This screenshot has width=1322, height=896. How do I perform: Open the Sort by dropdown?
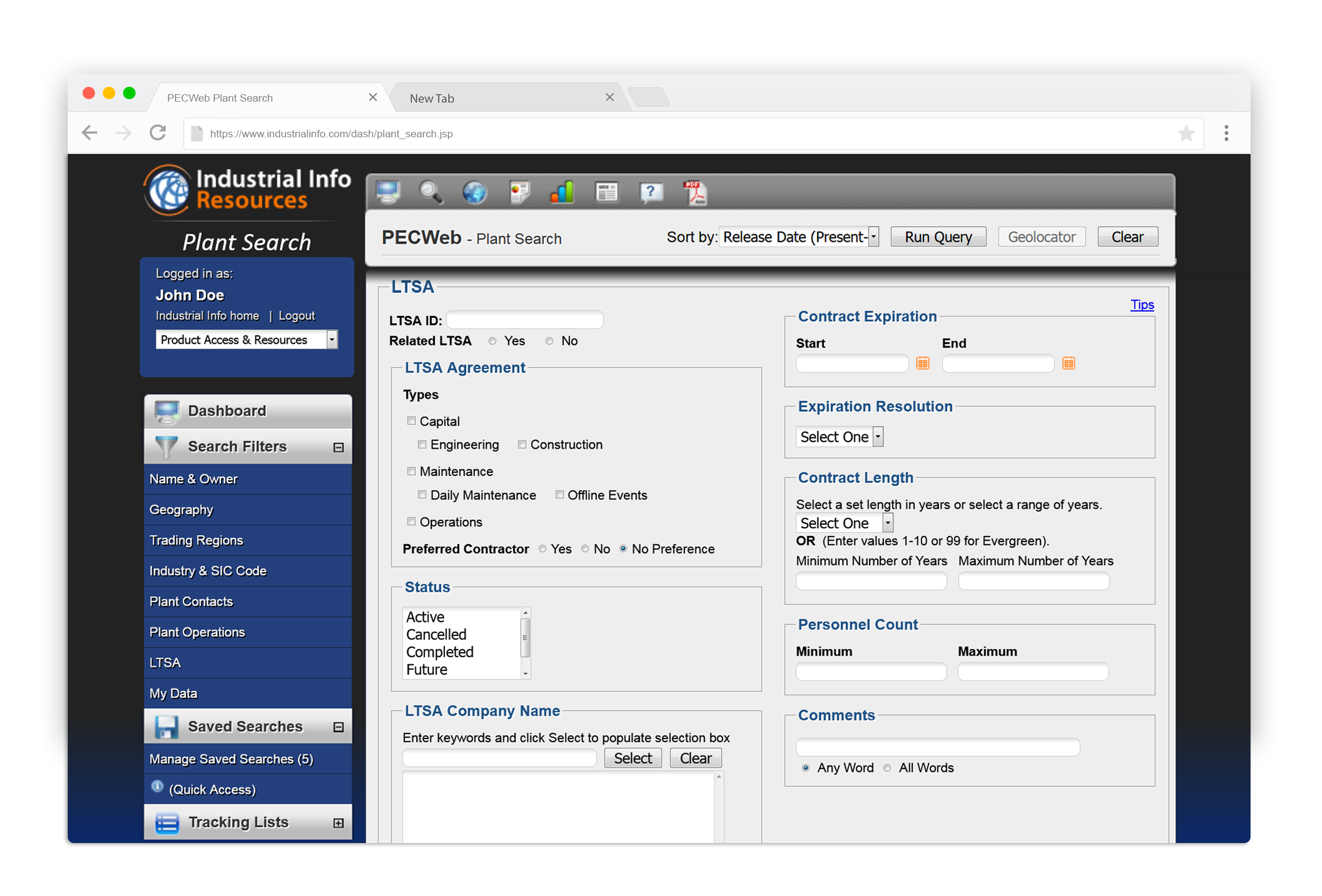coord(799,237)
